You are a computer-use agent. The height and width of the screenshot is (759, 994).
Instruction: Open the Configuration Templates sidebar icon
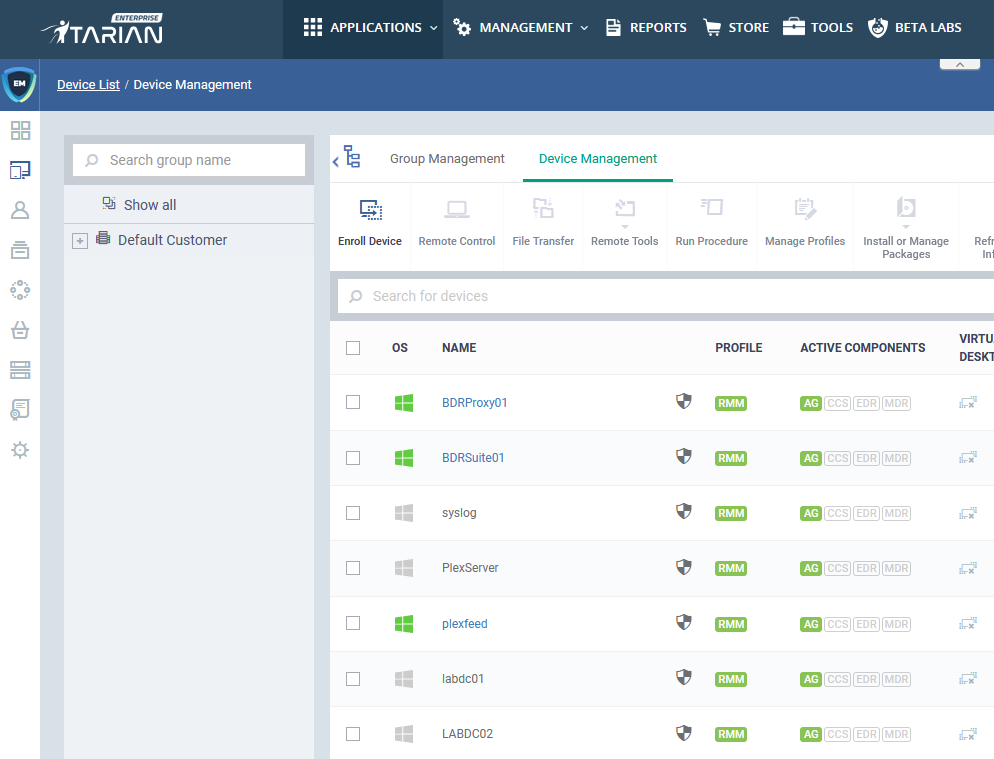point(20,250)
